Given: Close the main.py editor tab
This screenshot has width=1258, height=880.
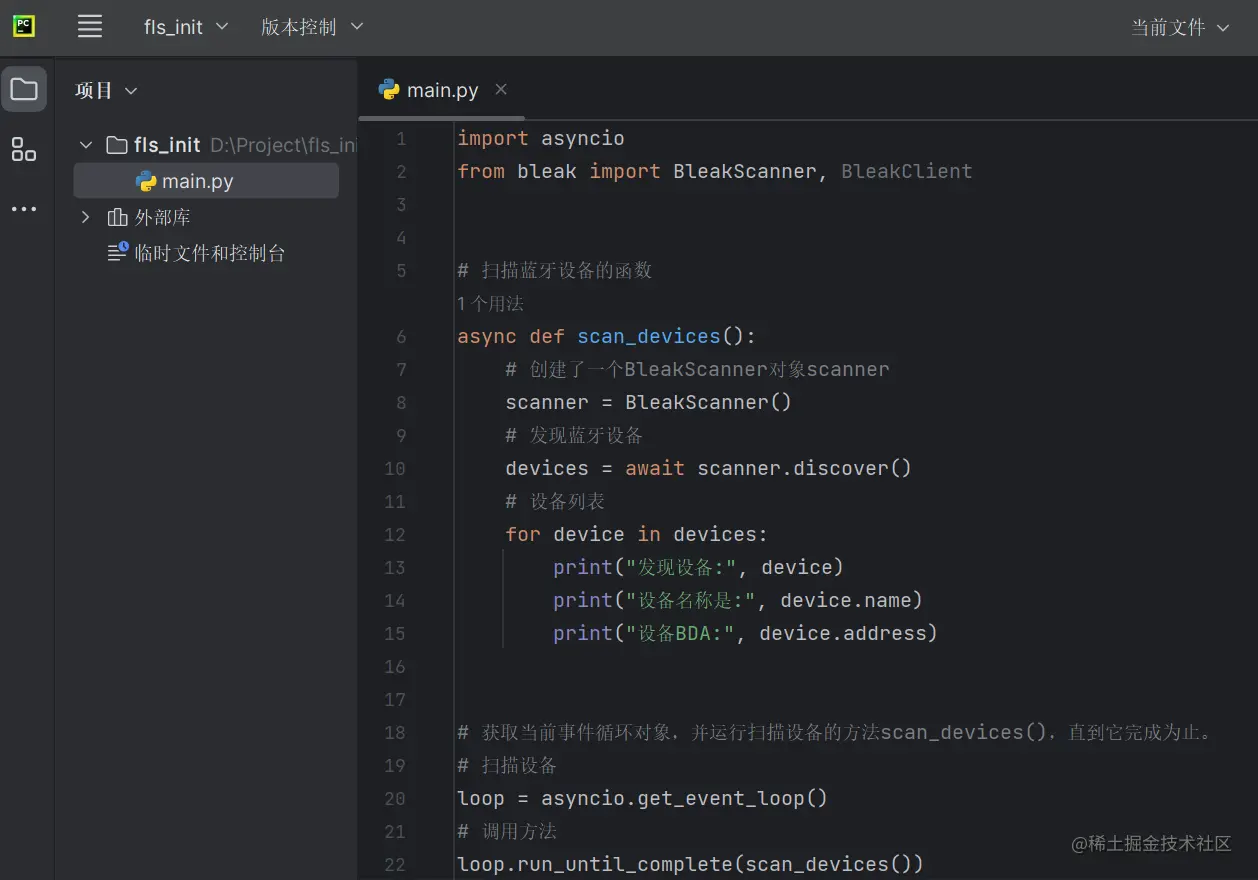Looking at the screenshot, I should [501, 89].
